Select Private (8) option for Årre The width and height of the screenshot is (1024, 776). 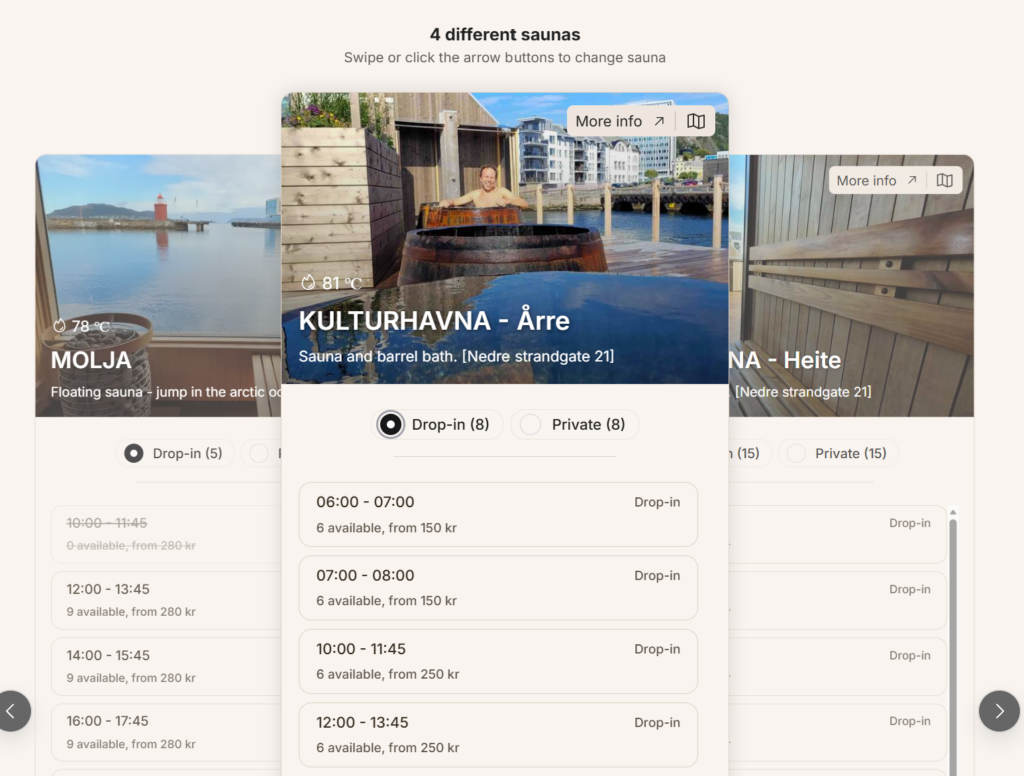(574, 425)
